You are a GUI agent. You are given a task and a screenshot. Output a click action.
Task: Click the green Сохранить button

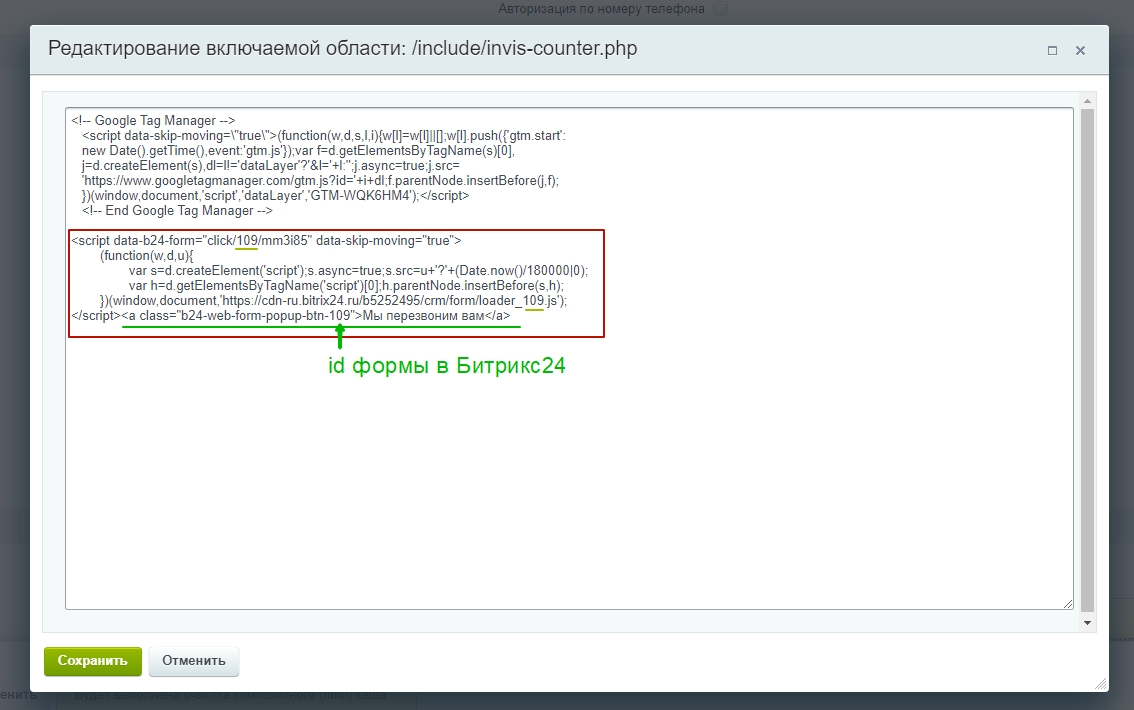click(x=93, y=661)
